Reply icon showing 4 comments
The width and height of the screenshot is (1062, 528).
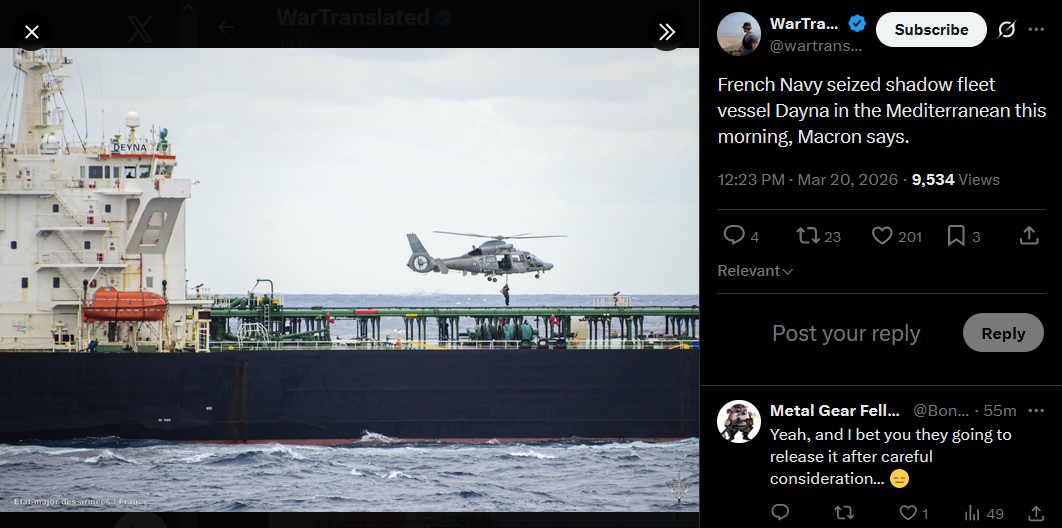[740, 236]
